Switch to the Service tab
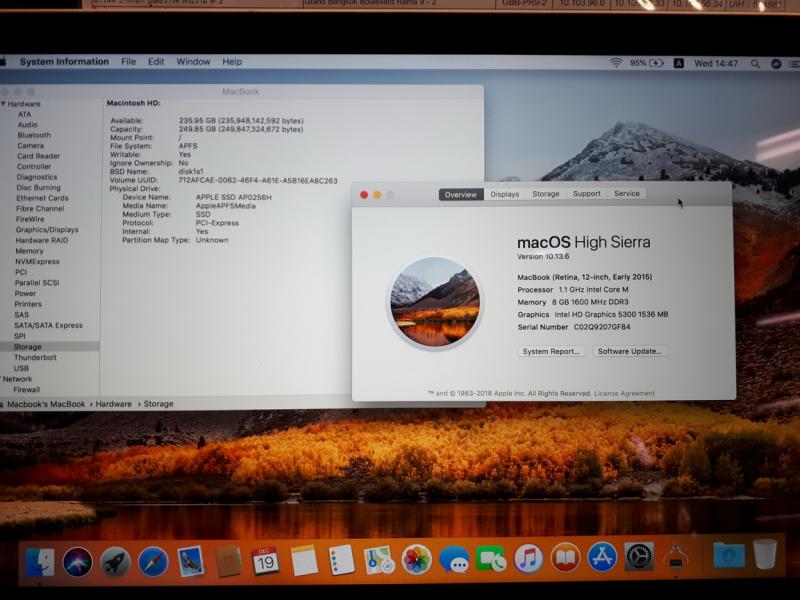The image size is (800, 600). [627, 193]
